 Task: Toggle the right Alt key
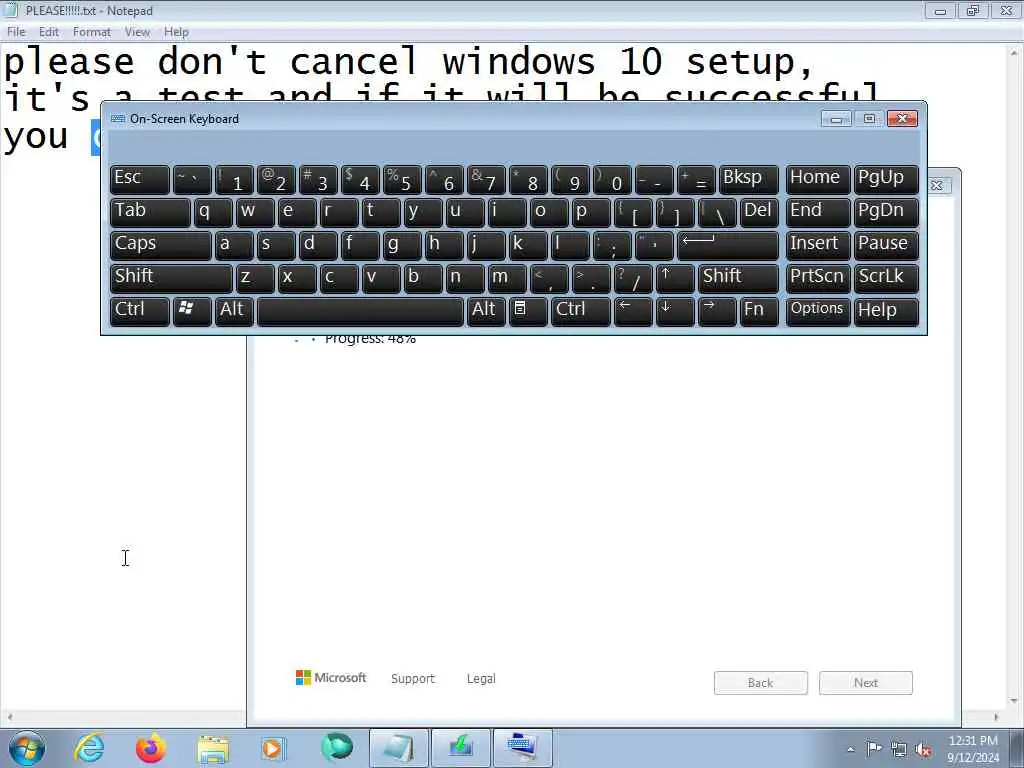487,310
